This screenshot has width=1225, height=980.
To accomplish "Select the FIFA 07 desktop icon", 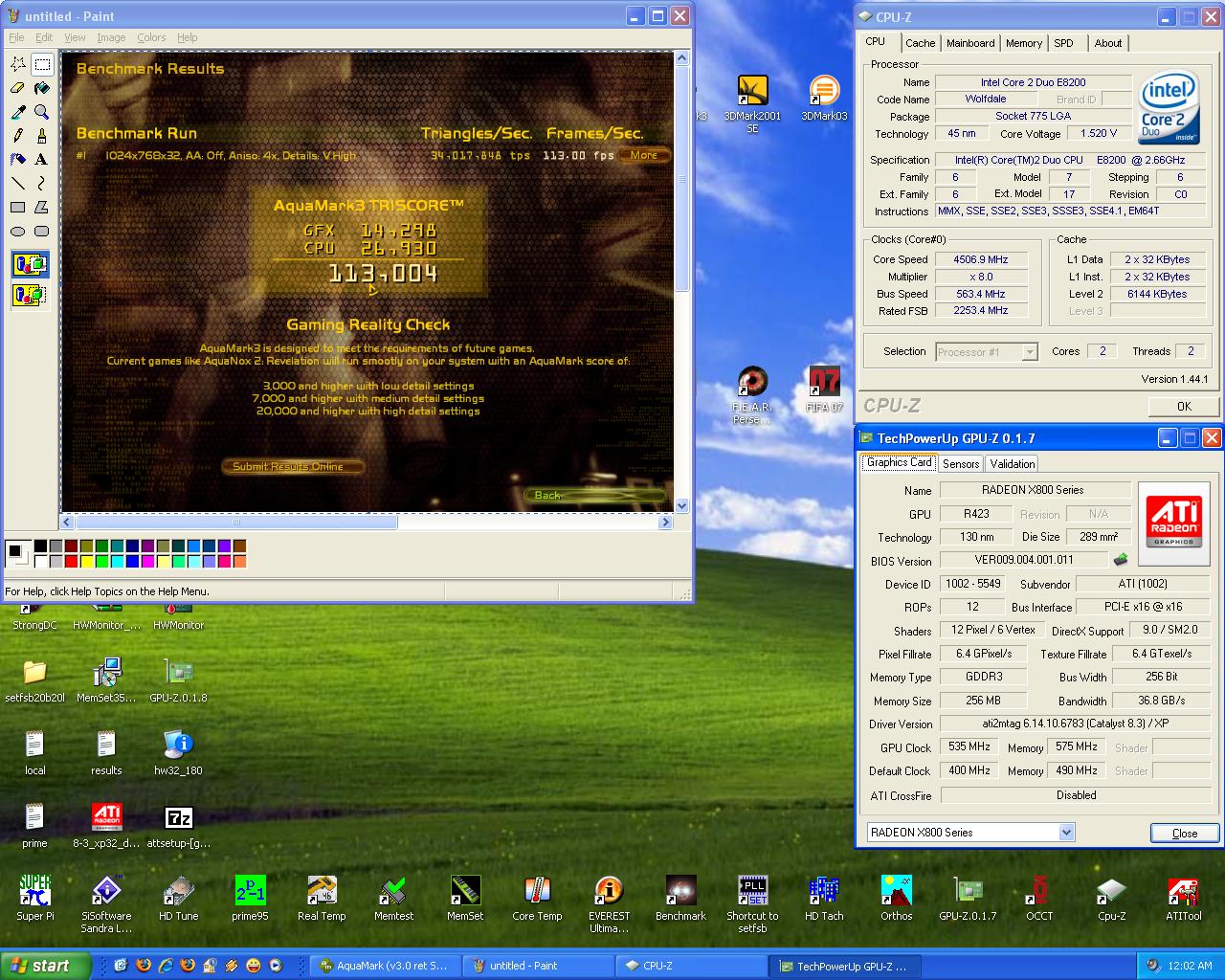I will point(824,390).
